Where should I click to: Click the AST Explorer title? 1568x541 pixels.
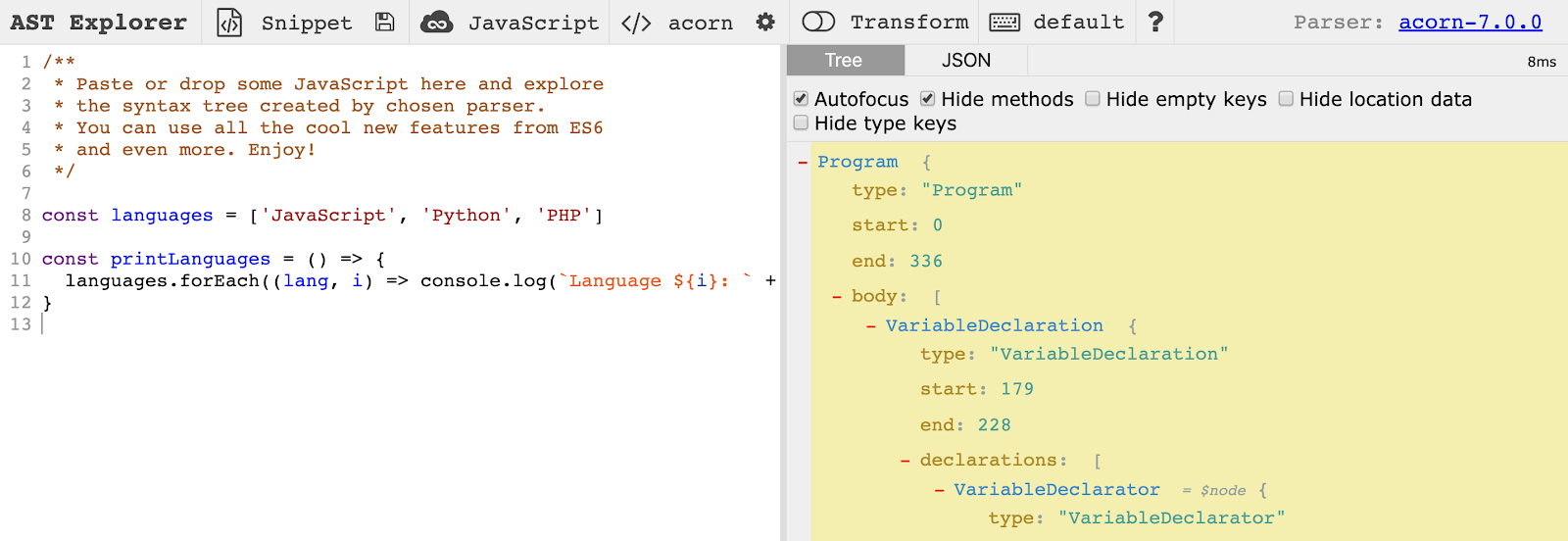point(98,22)
